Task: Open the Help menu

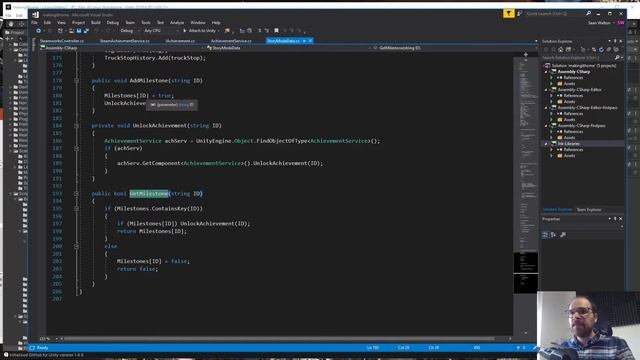Action: 216,23
